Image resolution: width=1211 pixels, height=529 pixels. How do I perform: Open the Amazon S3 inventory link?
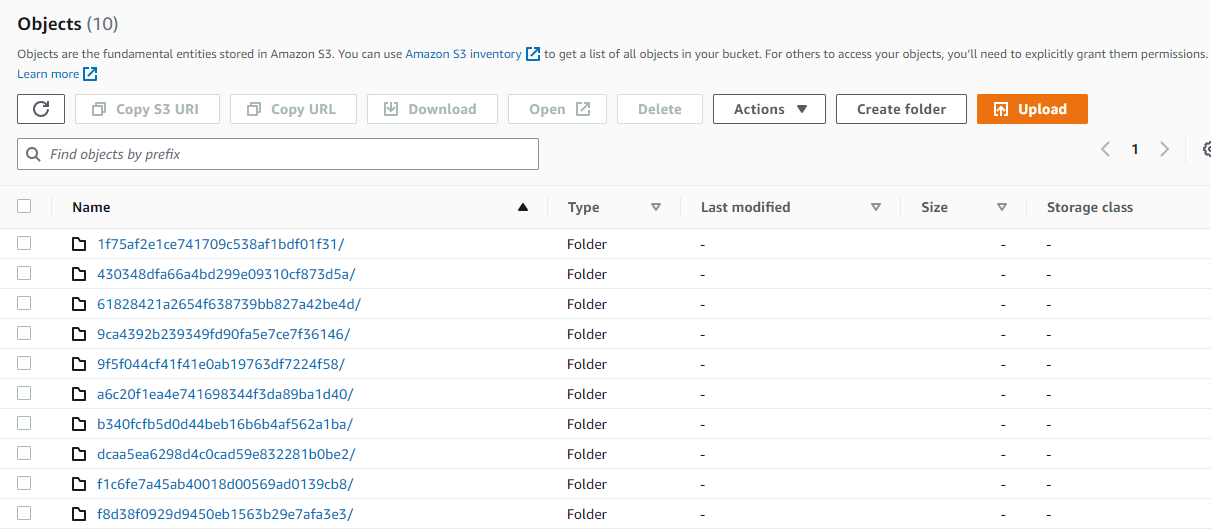[463, 54]
